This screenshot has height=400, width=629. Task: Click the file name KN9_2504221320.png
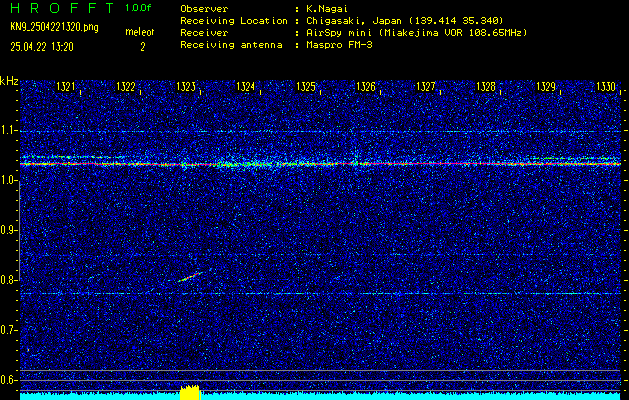pos(54,27)
